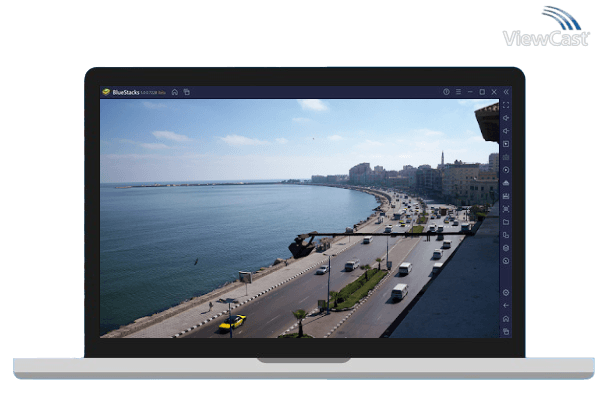
Task: Toggle fullscreen mode in sidebar
Action: point(506,105)
